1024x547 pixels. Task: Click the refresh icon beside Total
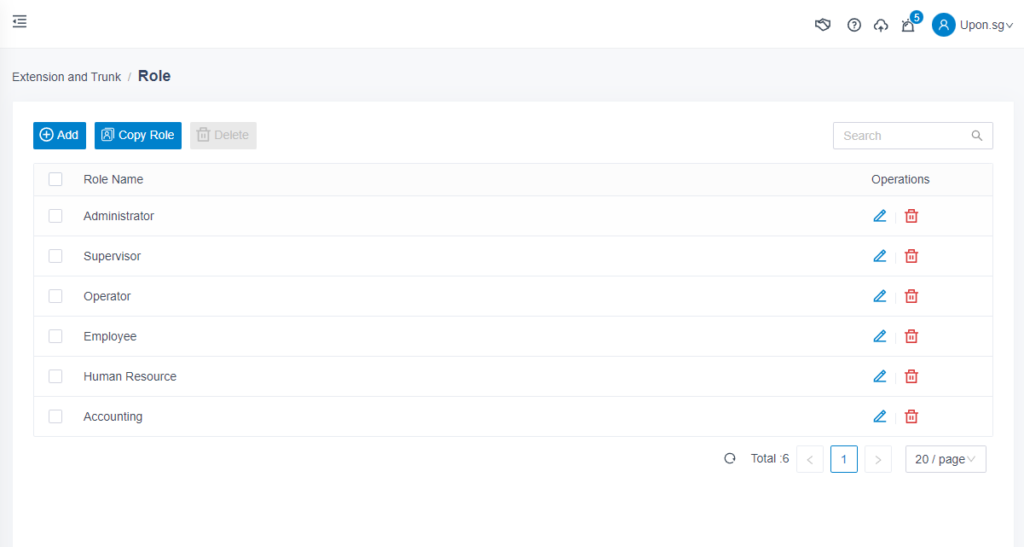(x=730, y=459)
